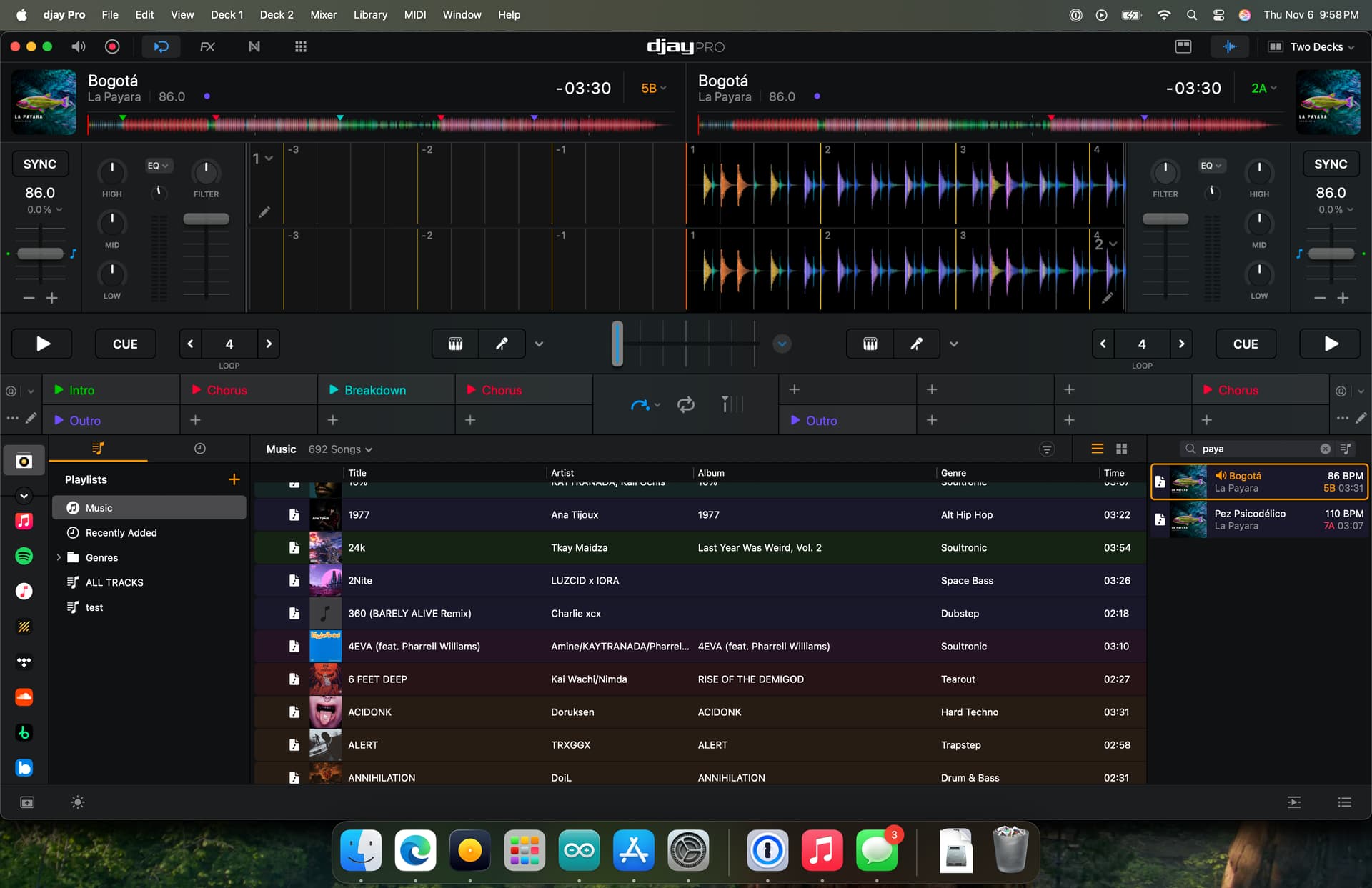Viewport: 1372px width, 888px height.
Task: Select Spotify source in library sidebar
Action: point(24,556)
